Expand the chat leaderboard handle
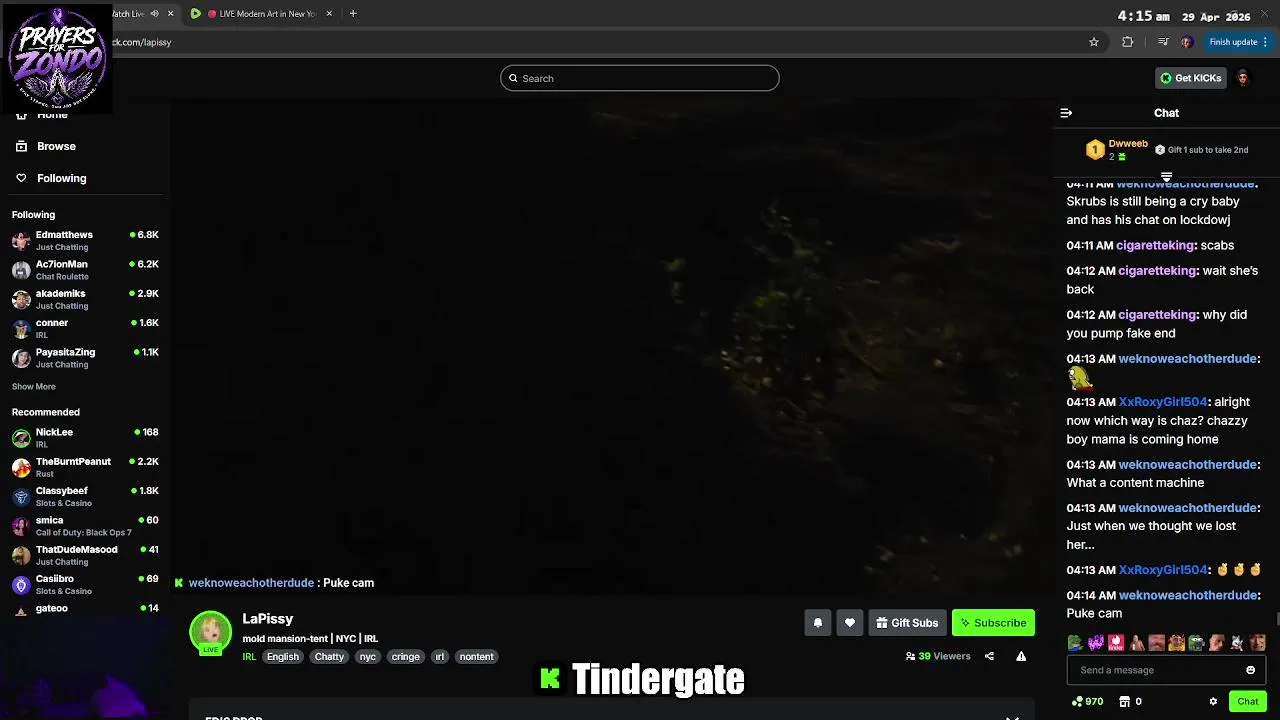The height and width of the screenshot is (720, 1280). pyautogui.click(x=1166, y=177)
